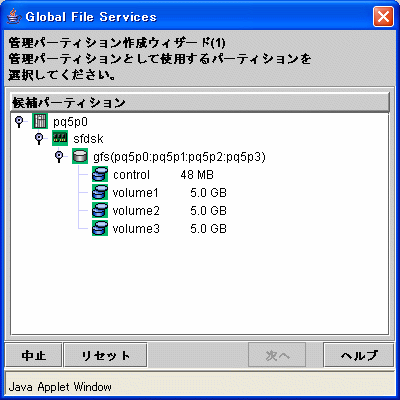Click the 候補パーティション column header
Image resolution: width=400 pixels, height=400 pixels.
[200, 102]
